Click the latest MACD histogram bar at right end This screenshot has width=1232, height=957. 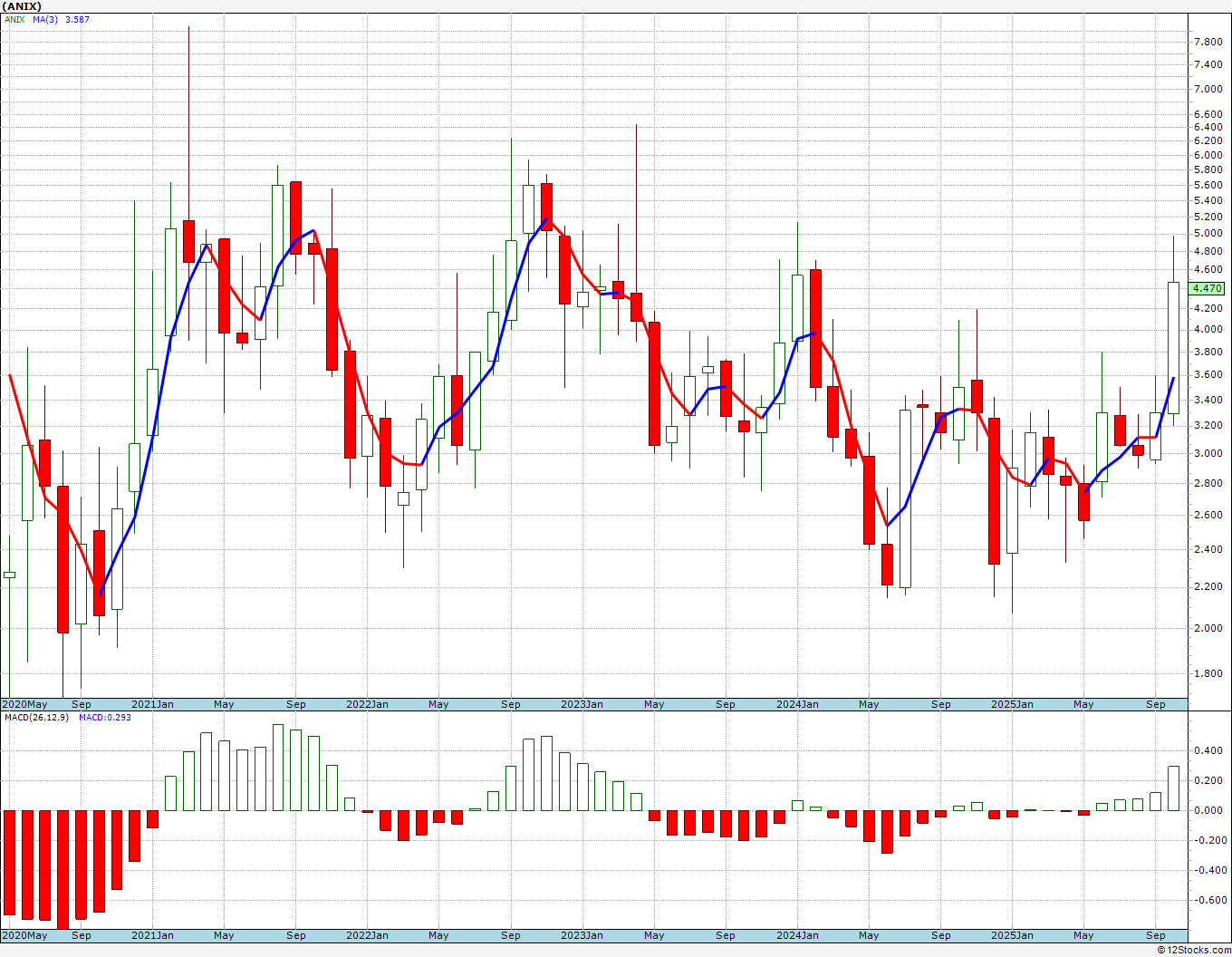point(1173,788)
